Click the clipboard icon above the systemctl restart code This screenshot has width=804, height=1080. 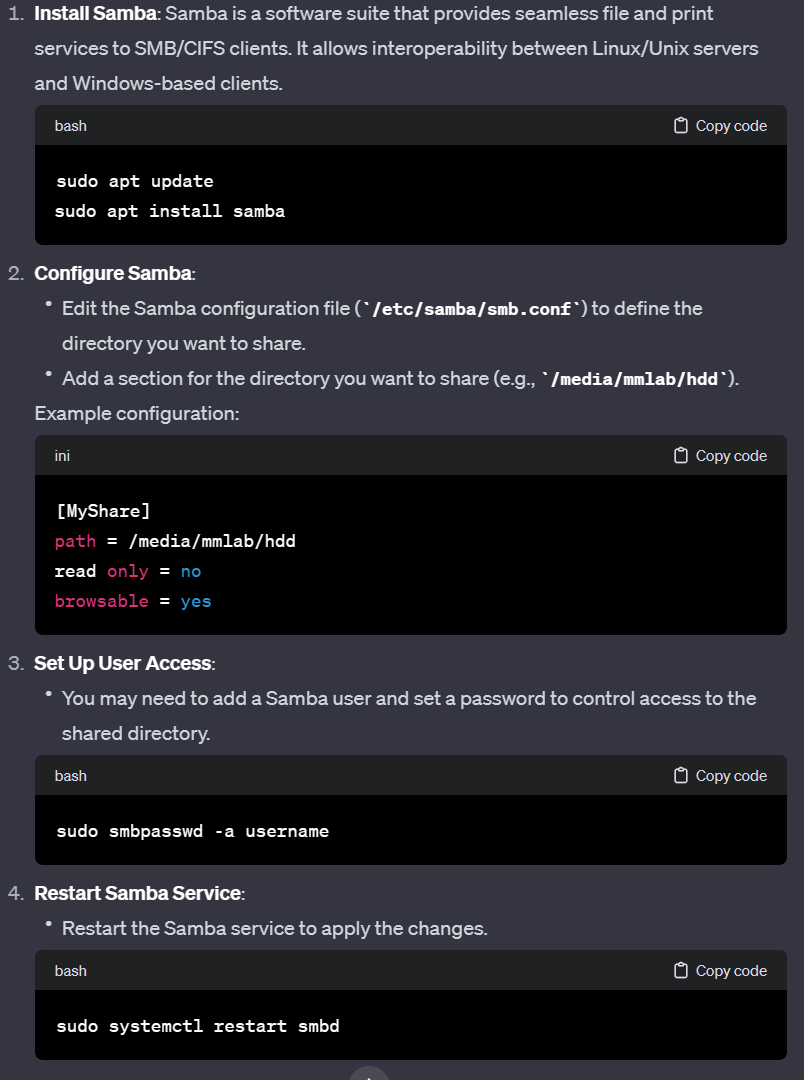click(x=681, y=970)
